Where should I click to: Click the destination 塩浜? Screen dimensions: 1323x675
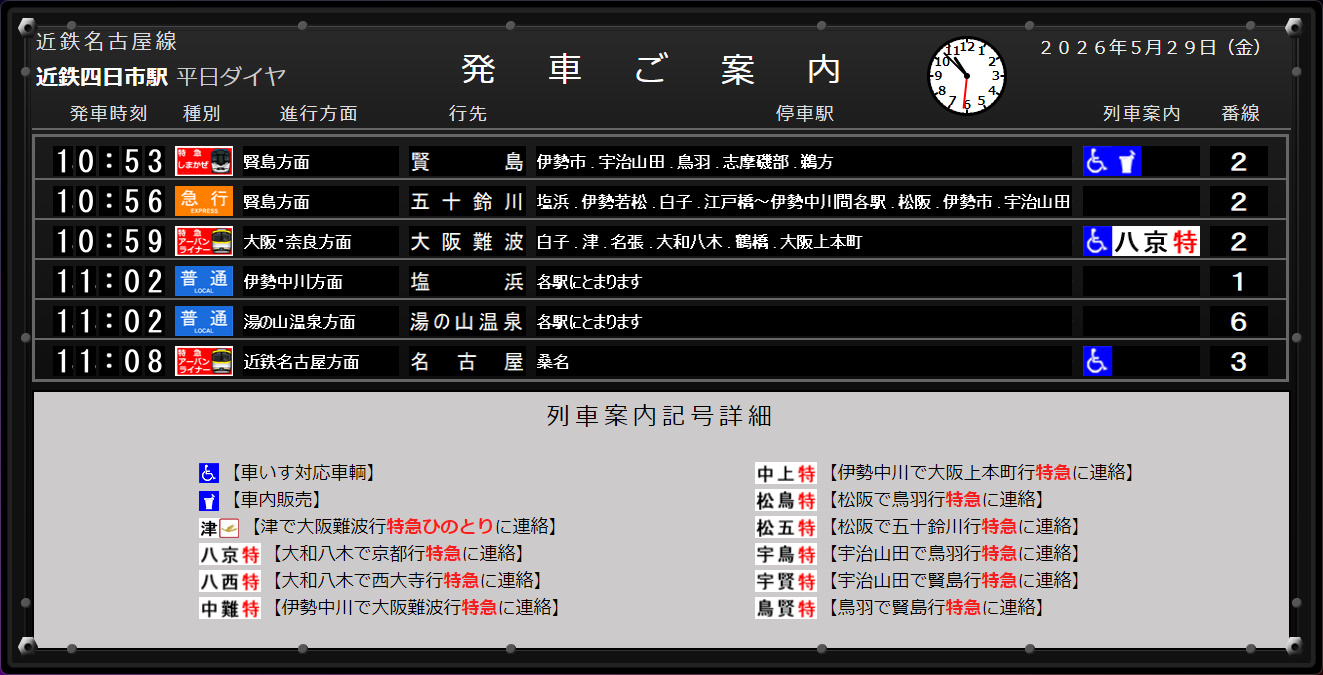point(467,281)
